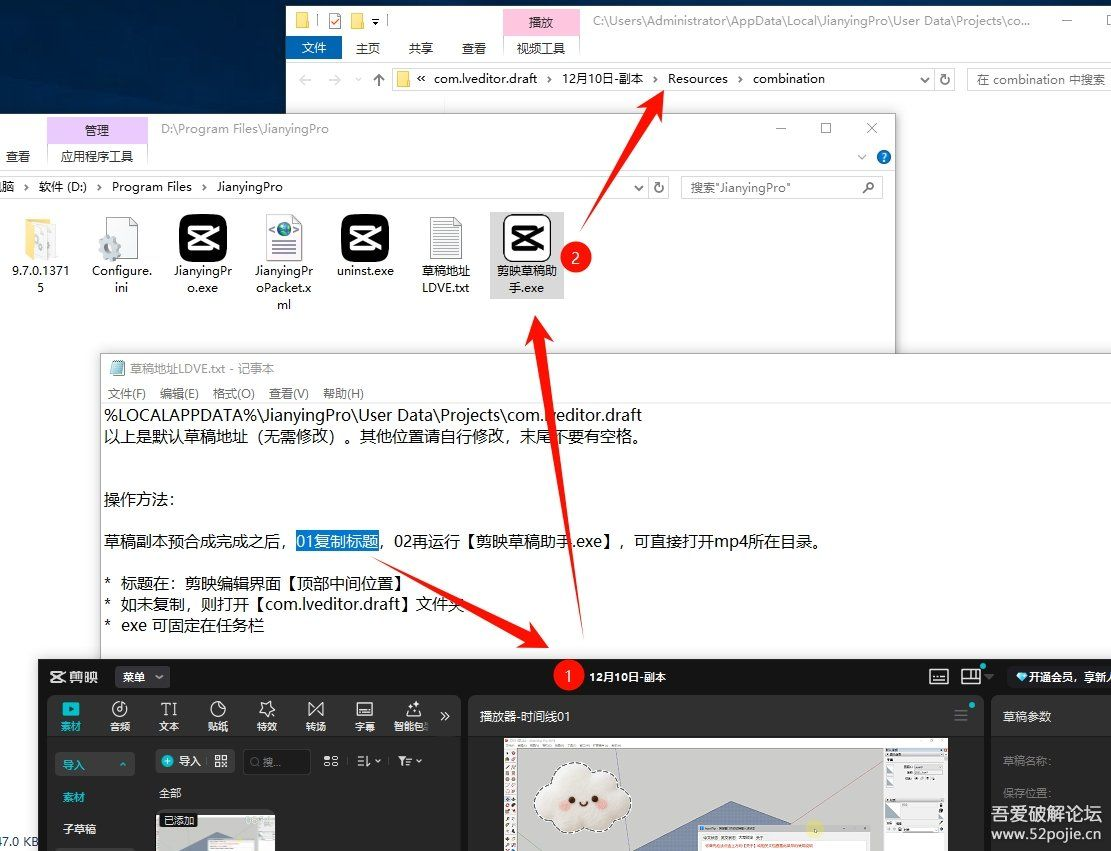Open the 管理 contextual tab
This screenshot has width=1111, height=851.
pos(97,130)
